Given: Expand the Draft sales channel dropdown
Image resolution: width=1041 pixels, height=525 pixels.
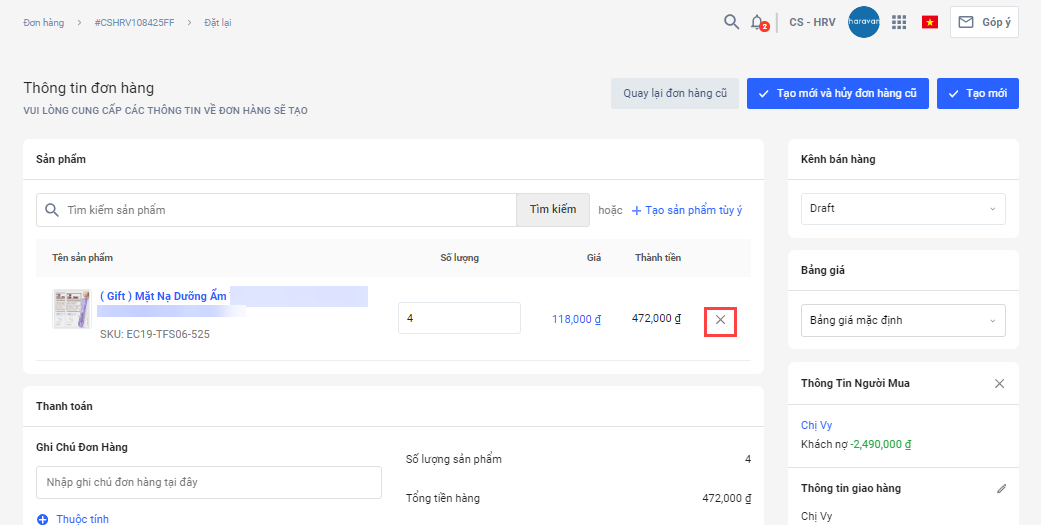Looking at the screenshot, I should click(x=903, y=209).
